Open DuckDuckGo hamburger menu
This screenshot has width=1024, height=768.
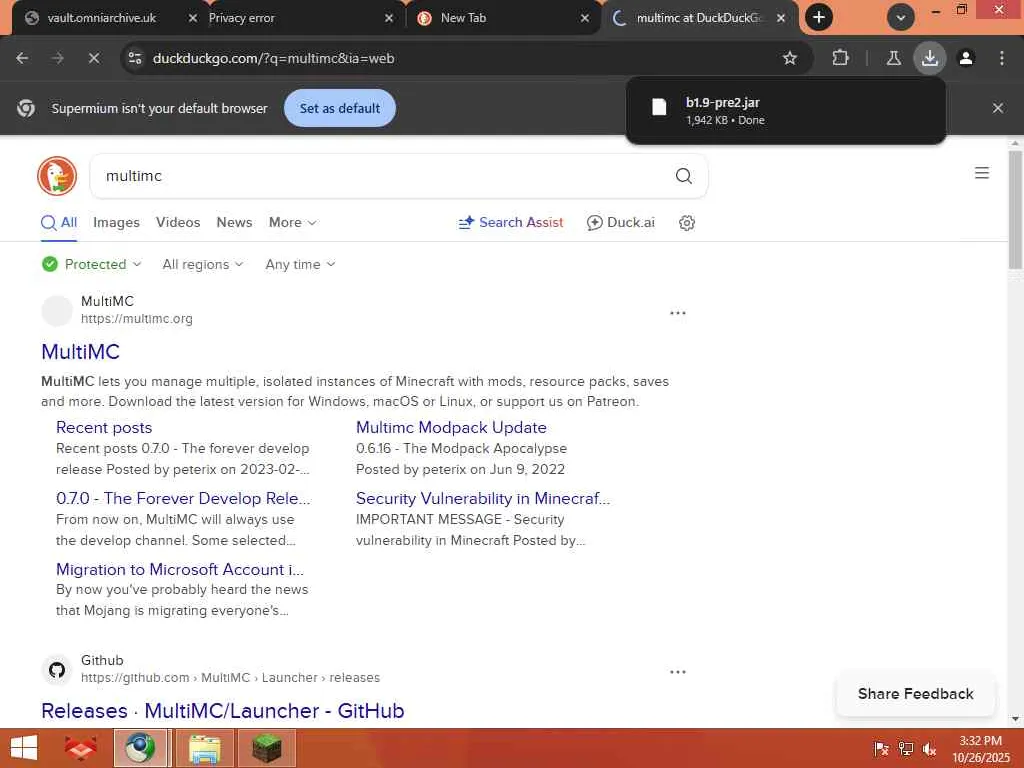982,173
